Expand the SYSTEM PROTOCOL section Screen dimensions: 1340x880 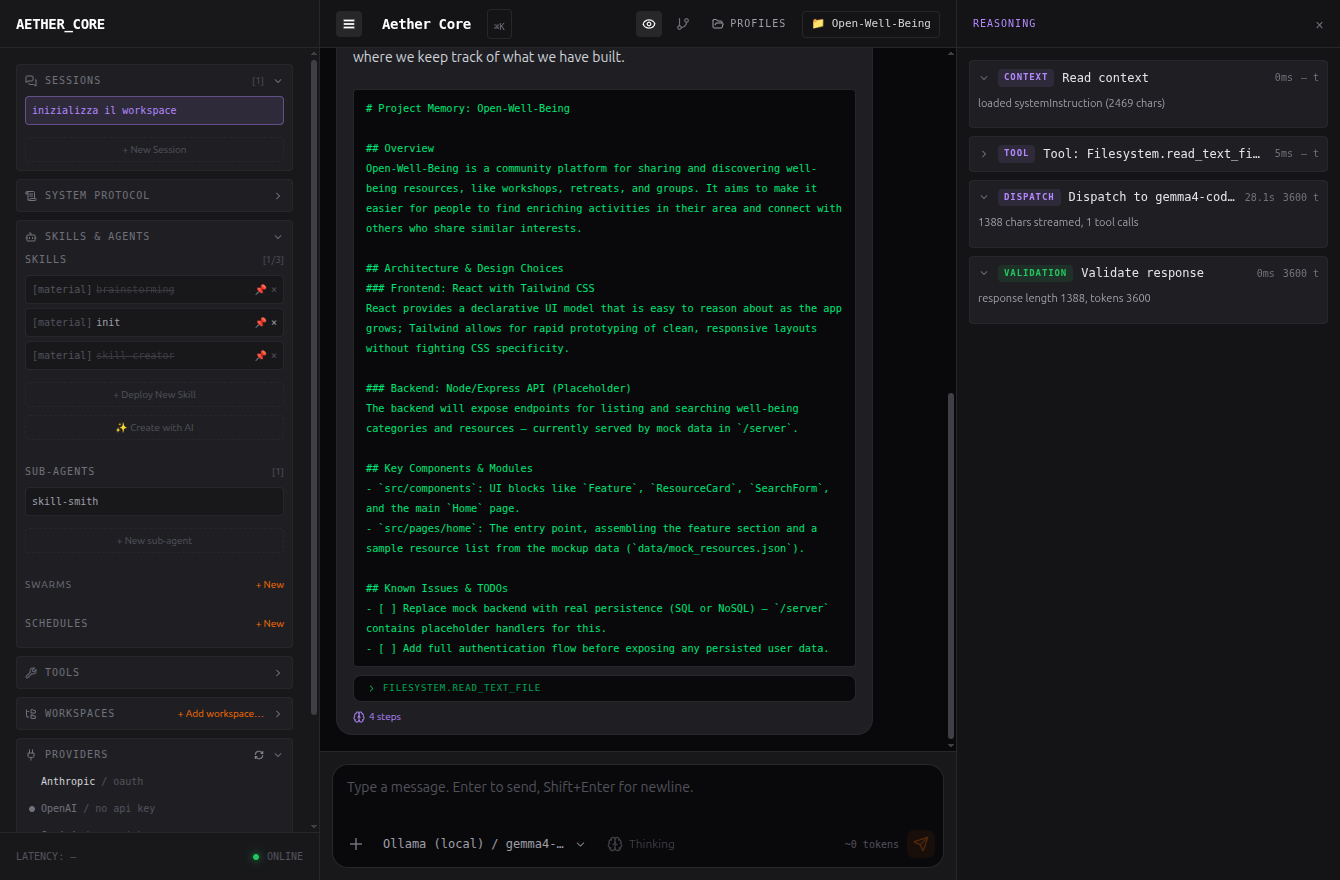pos(278,195)
